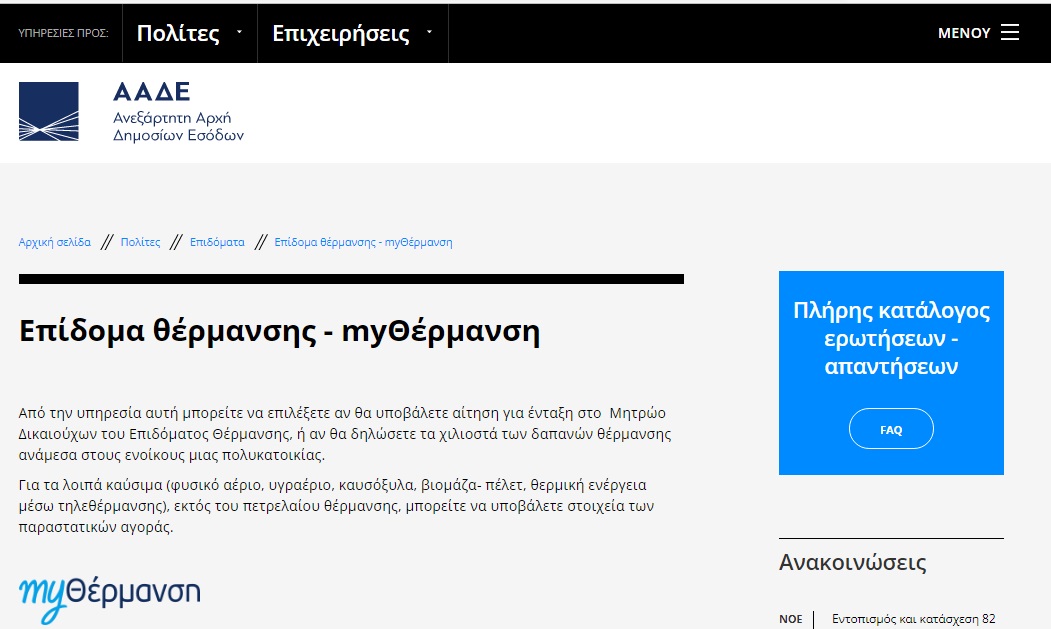Image resolution: width=1051 pixels, height=629 pixels.
Task: Click the ΜΕΝΟΥ label in header
Action: (x=964, y=33)
